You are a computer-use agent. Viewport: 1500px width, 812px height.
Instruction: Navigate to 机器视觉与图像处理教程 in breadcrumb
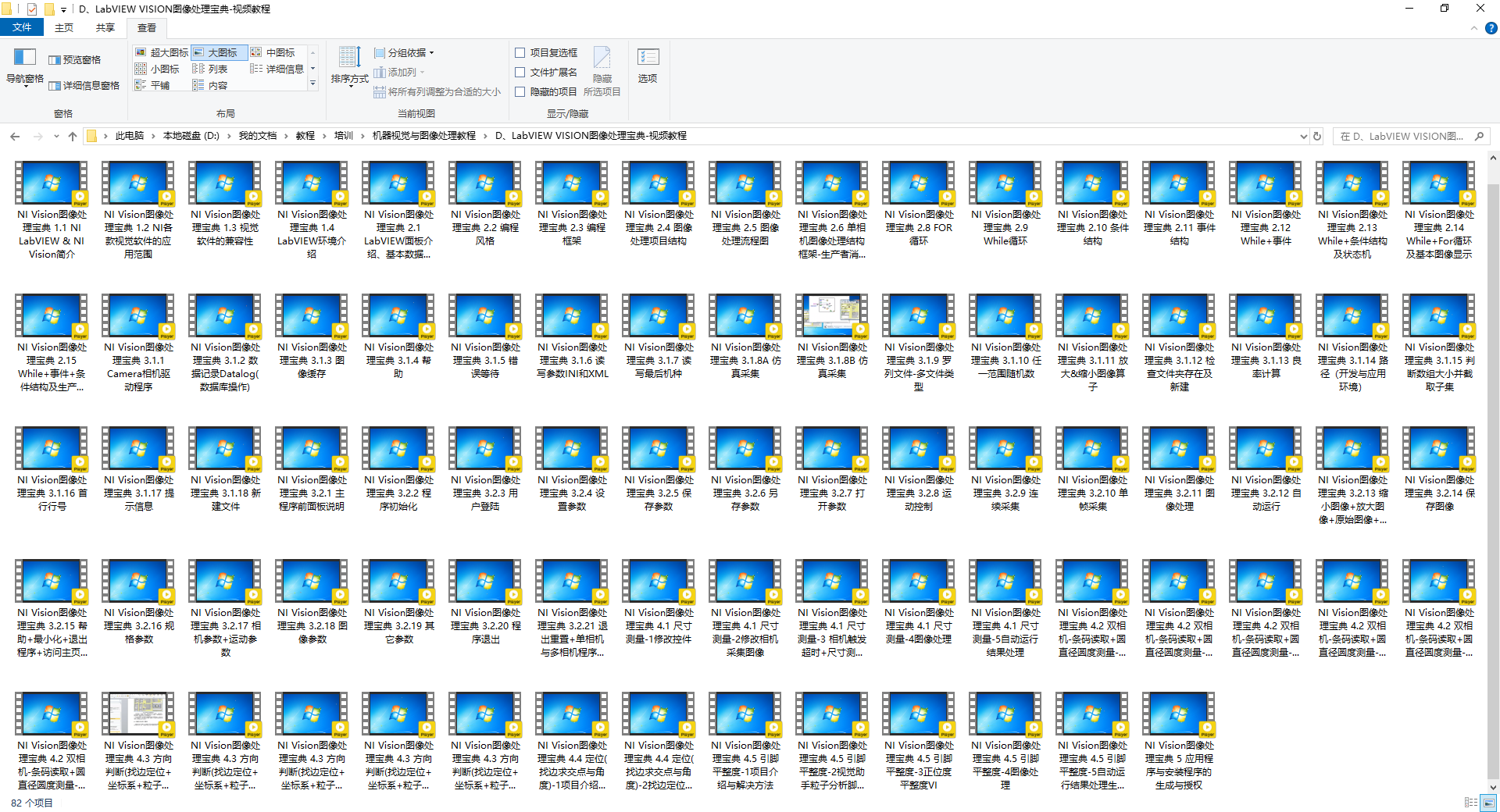pyautogui.click(x=424, y=136)
